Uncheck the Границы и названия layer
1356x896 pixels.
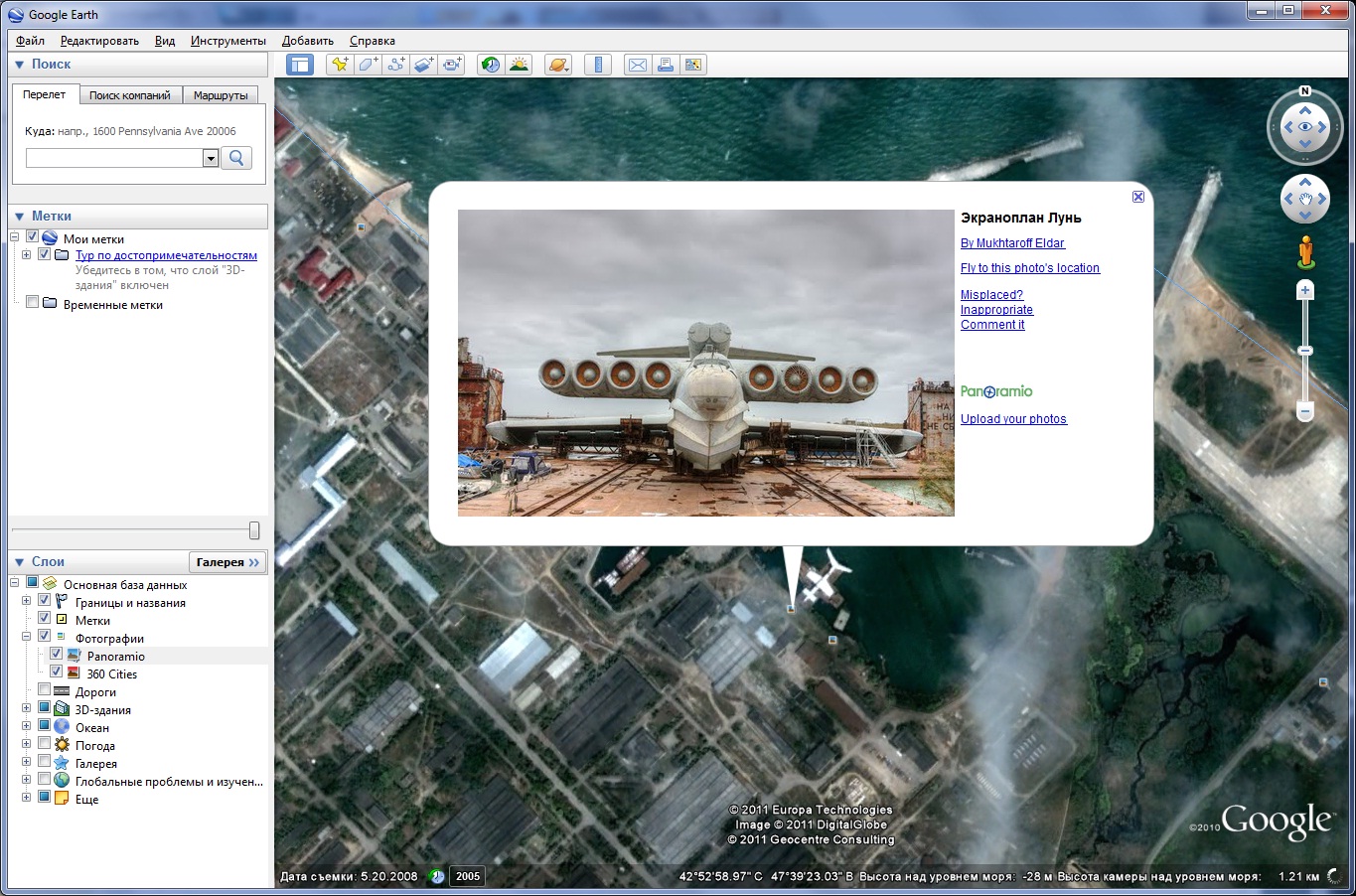coord(44,601)
